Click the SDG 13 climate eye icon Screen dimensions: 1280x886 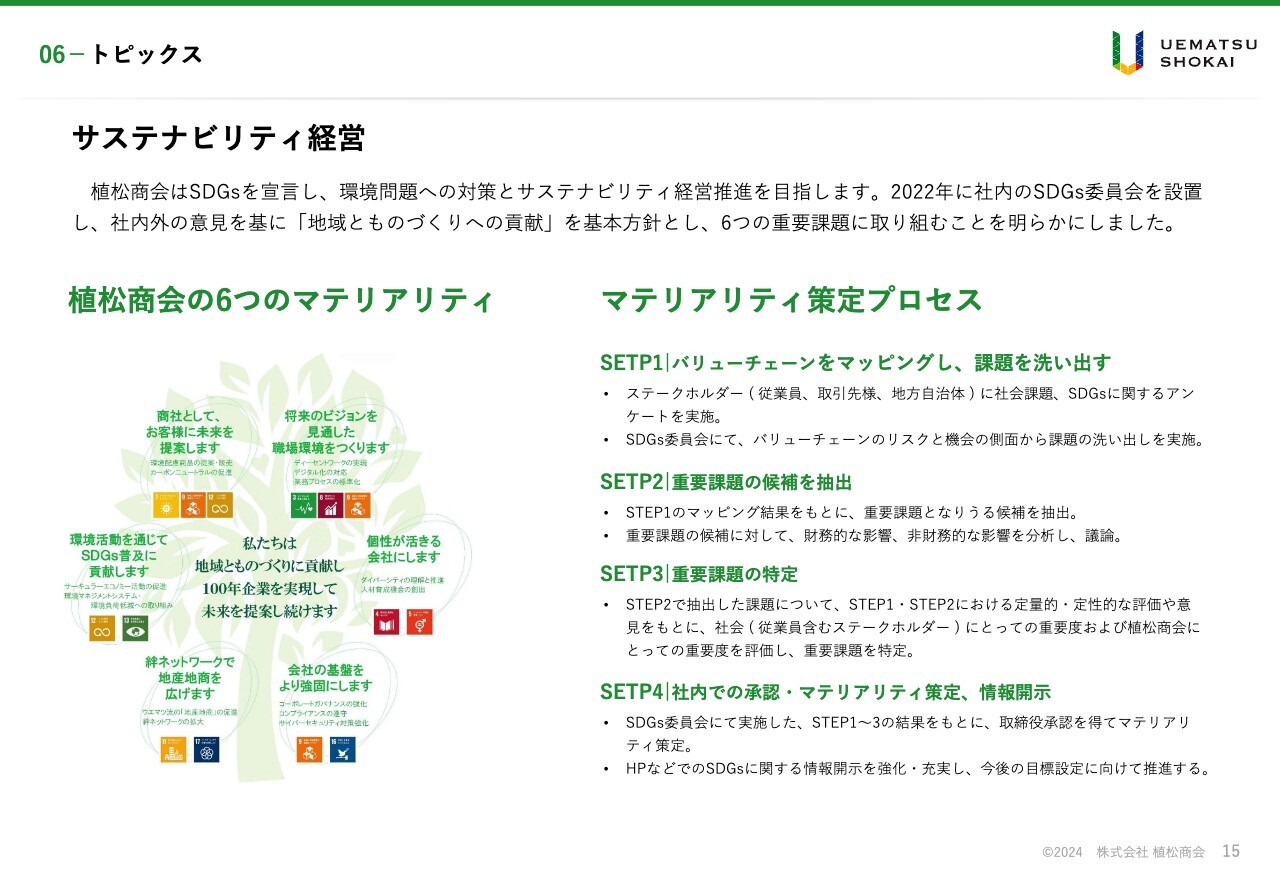point(135,628)
